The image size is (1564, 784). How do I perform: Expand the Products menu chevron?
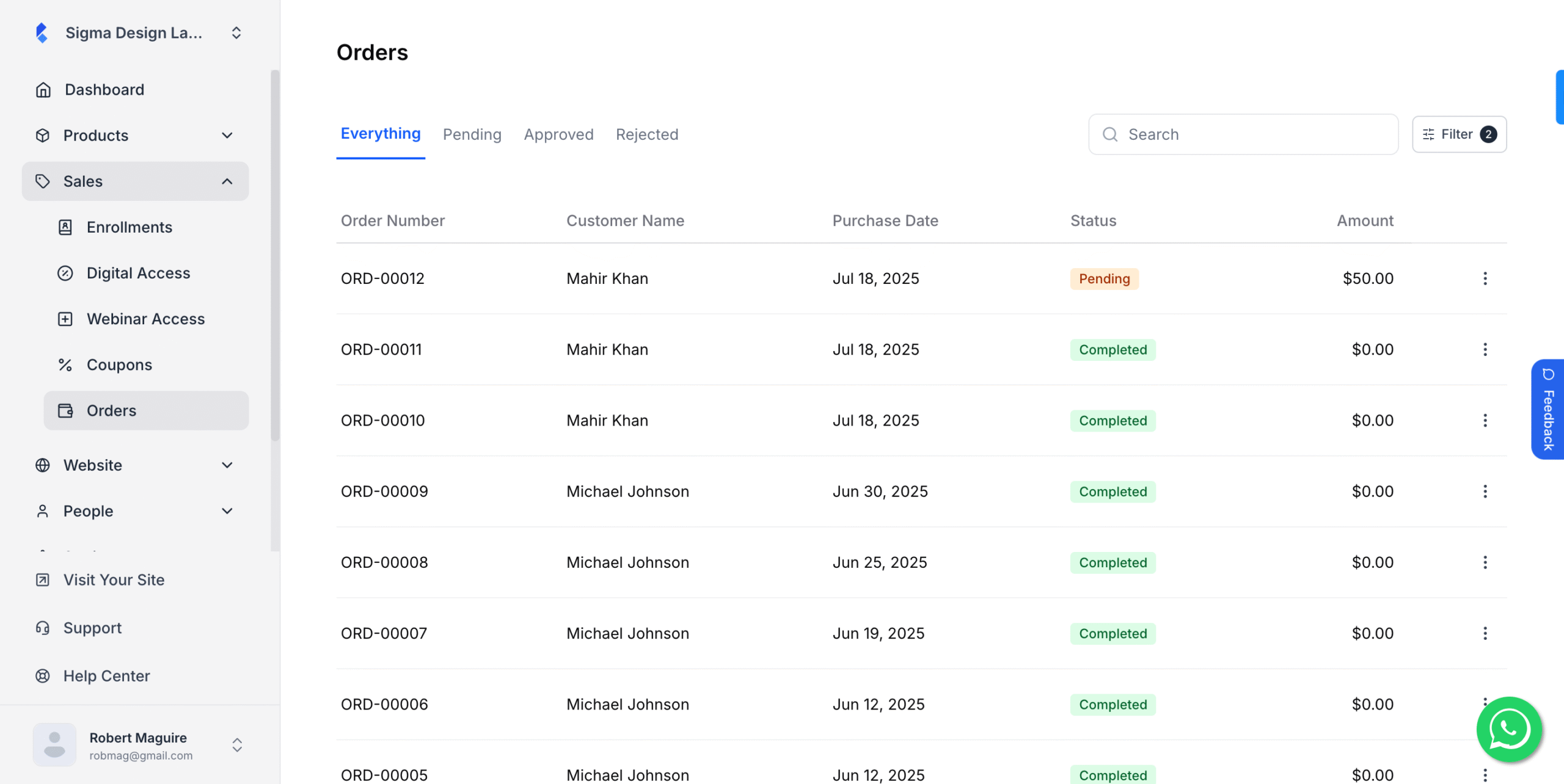(227, 136)
